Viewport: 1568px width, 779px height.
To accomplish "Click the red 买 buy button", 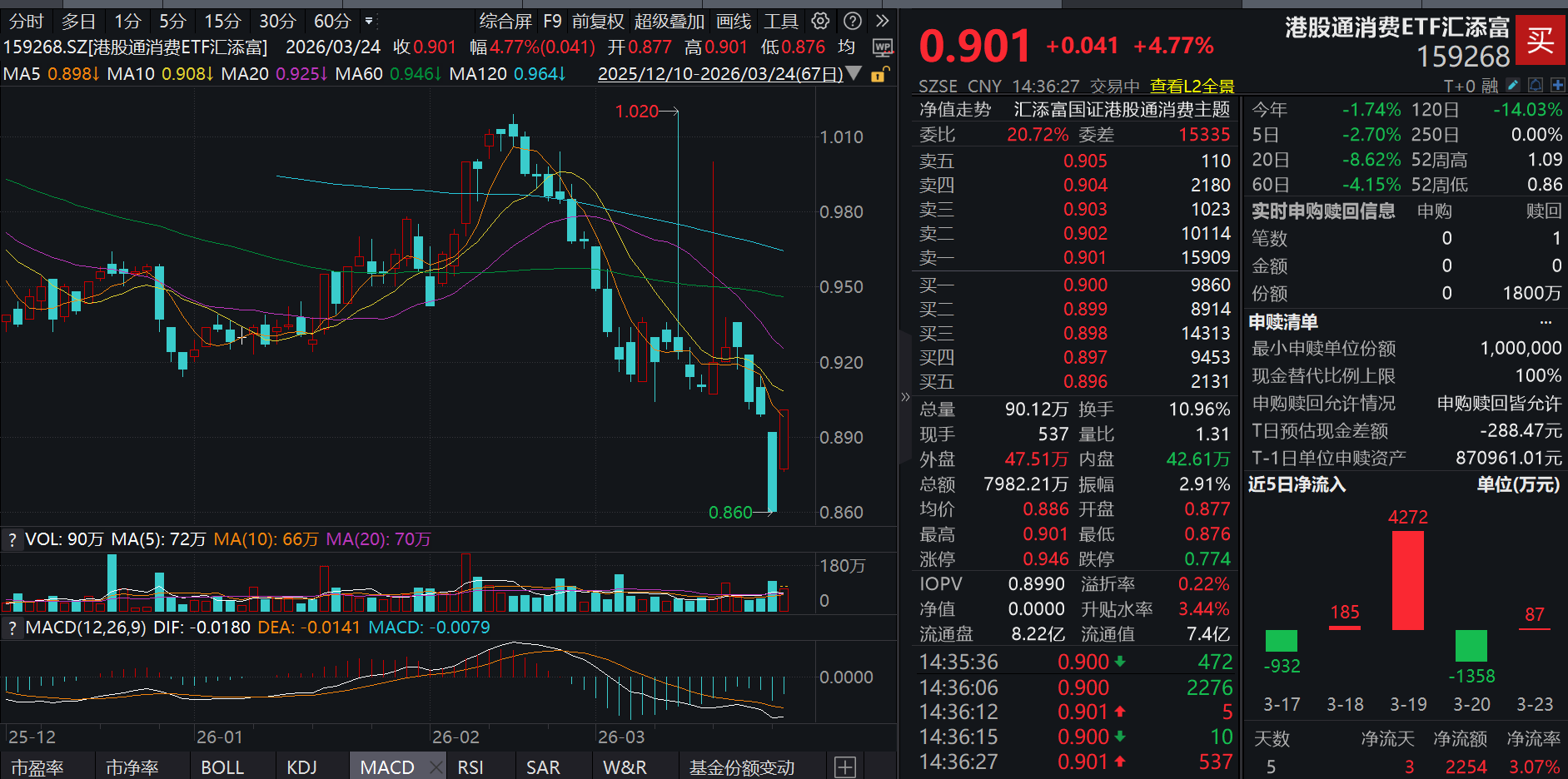I will [x=1540, y=39].
